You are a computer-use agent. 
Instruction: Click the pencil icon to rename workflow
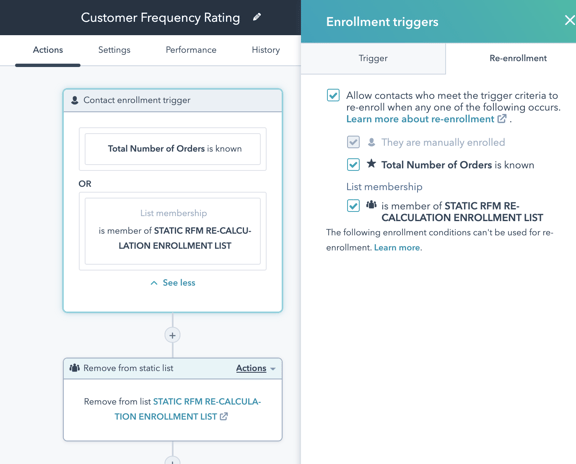(257, 17)
